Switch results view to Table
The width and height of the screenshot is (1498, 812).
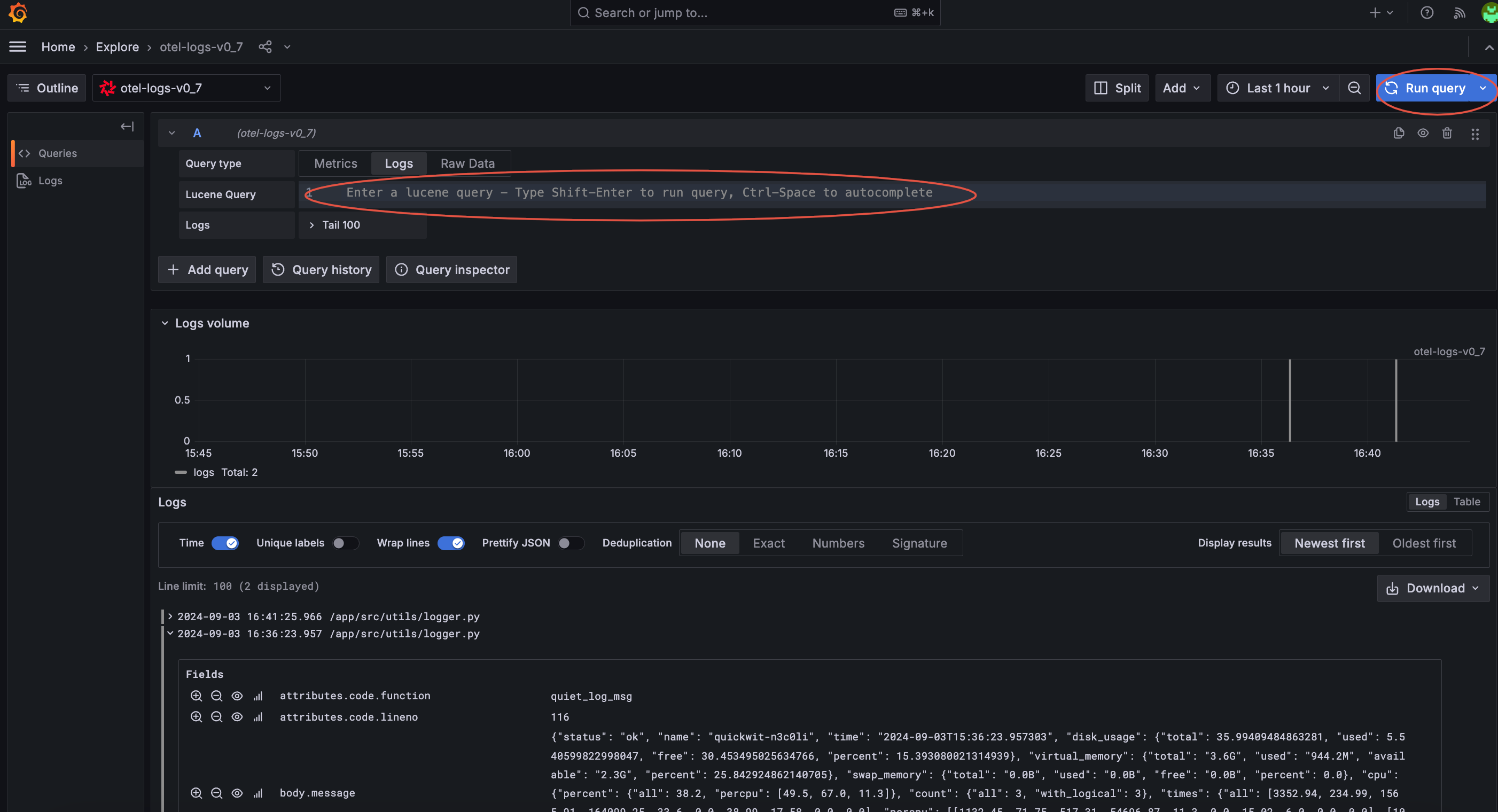[1466, 502]
